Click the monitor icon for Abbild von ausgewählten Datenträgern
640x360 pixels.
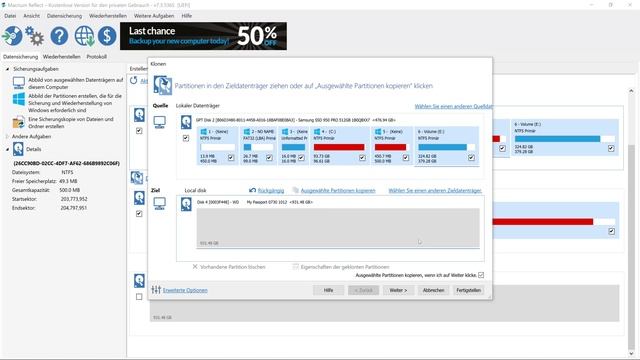pos(19,83)
